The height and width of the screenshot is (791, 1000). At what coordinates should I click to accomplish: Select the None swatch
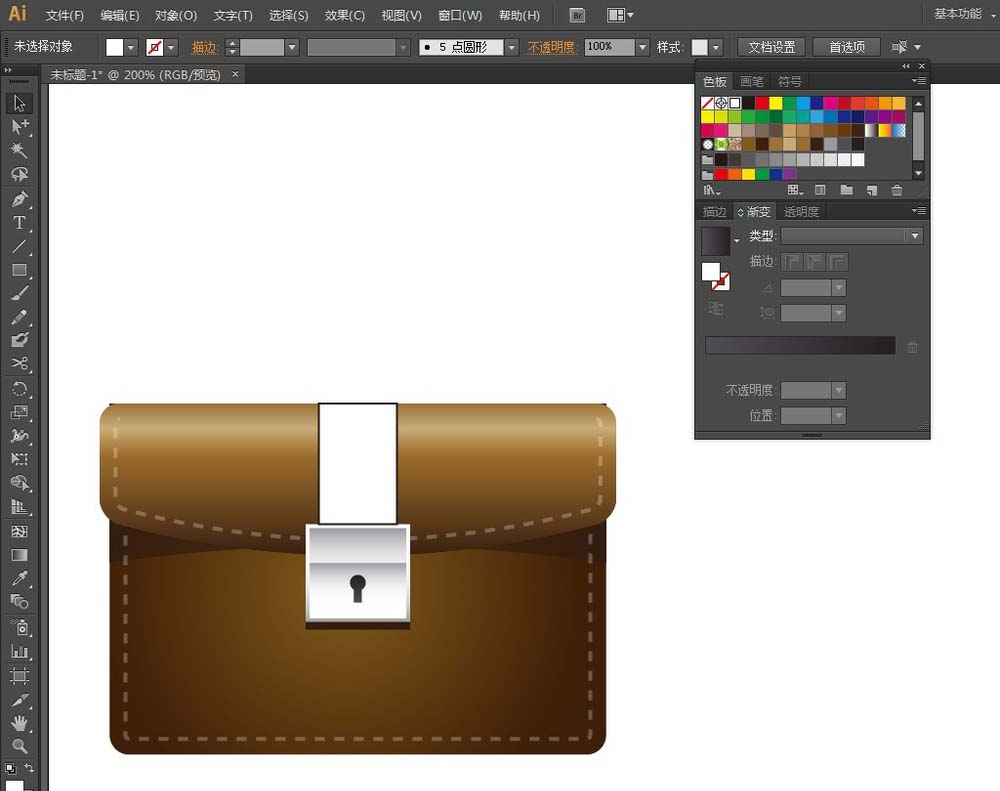pyautogui.click(x=707, y=103)
